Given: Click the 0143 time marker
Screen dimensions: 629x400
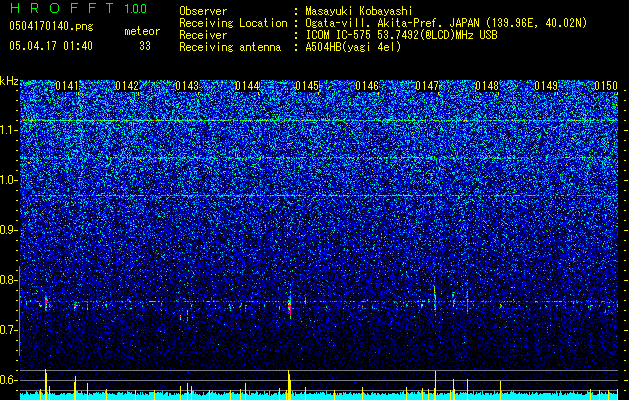Looking at the screenshot, I should [x=187, y=86].
